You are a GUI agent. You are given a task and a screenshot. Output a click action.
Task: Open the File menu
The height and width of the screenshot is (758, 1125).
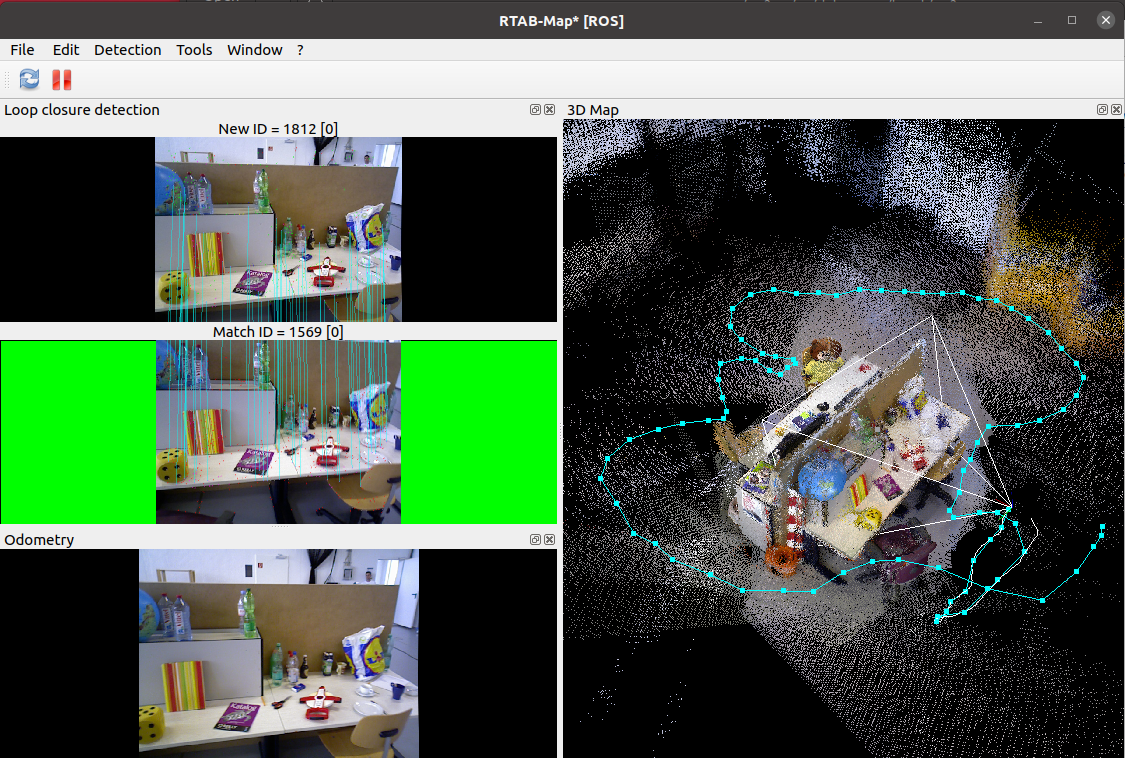22,50
